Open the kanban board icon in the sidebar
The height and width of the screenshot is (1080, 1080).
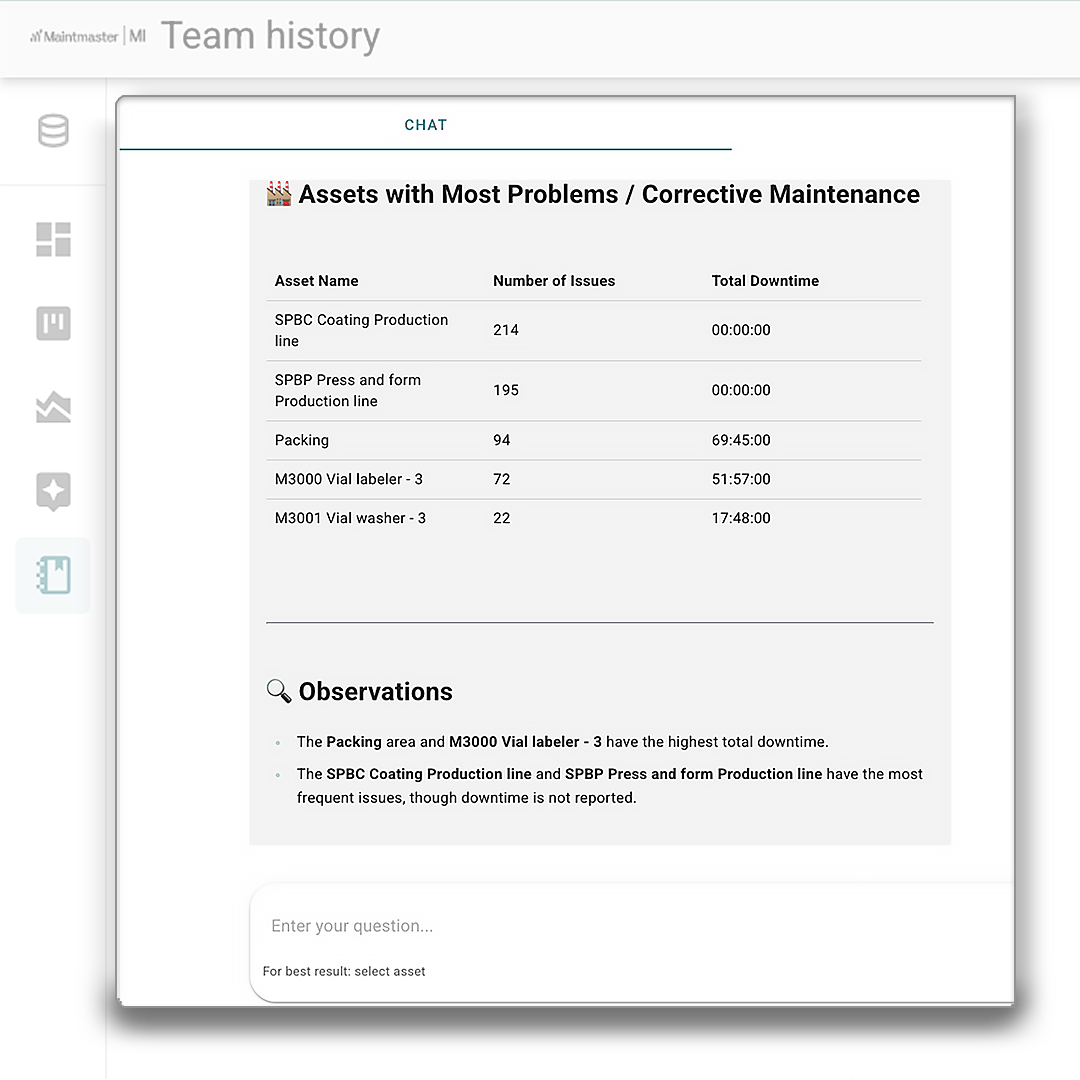click(x=52, y=323)
